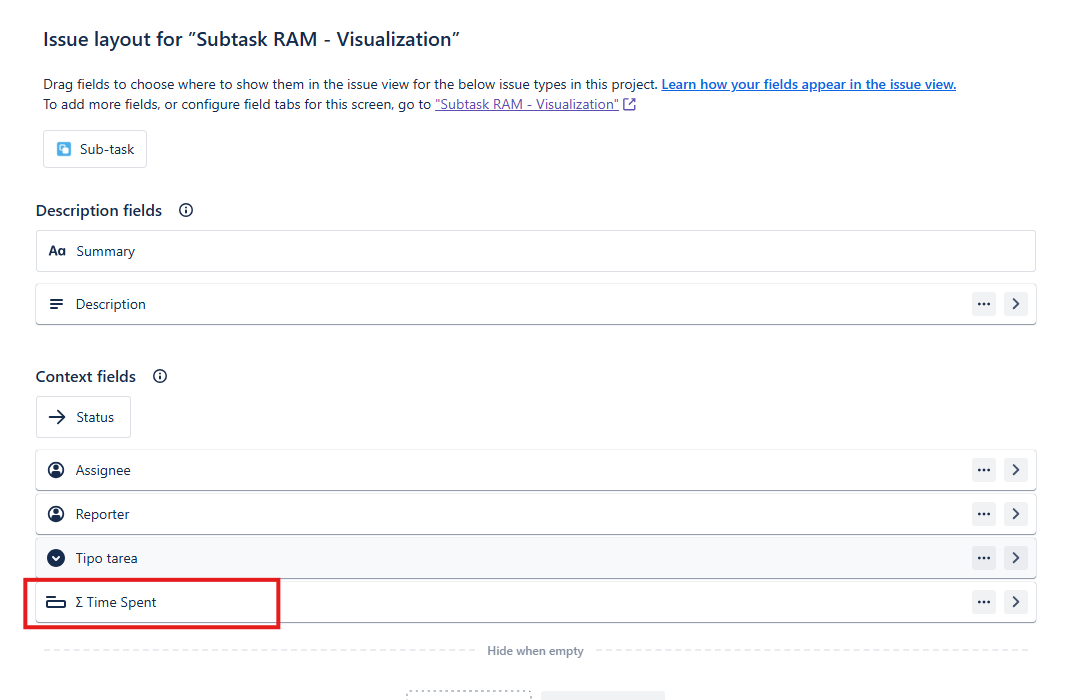
Task: Open the 'Subtask RAM - Visualization' screen link
Action: [527, 104]
